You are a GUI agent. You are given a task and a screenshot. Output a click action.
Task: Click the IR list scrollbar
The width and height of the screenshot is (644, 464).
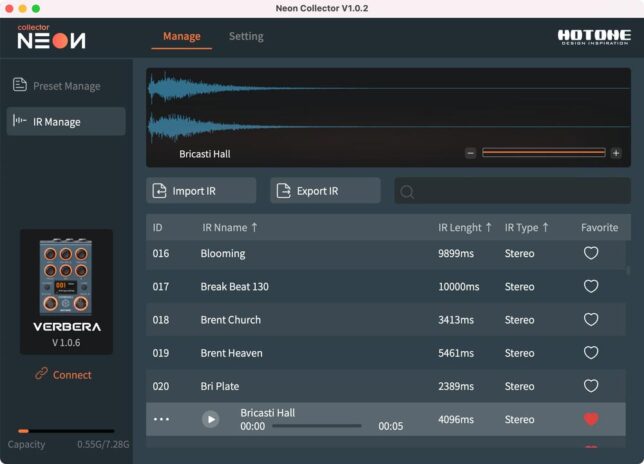[628, 270]
